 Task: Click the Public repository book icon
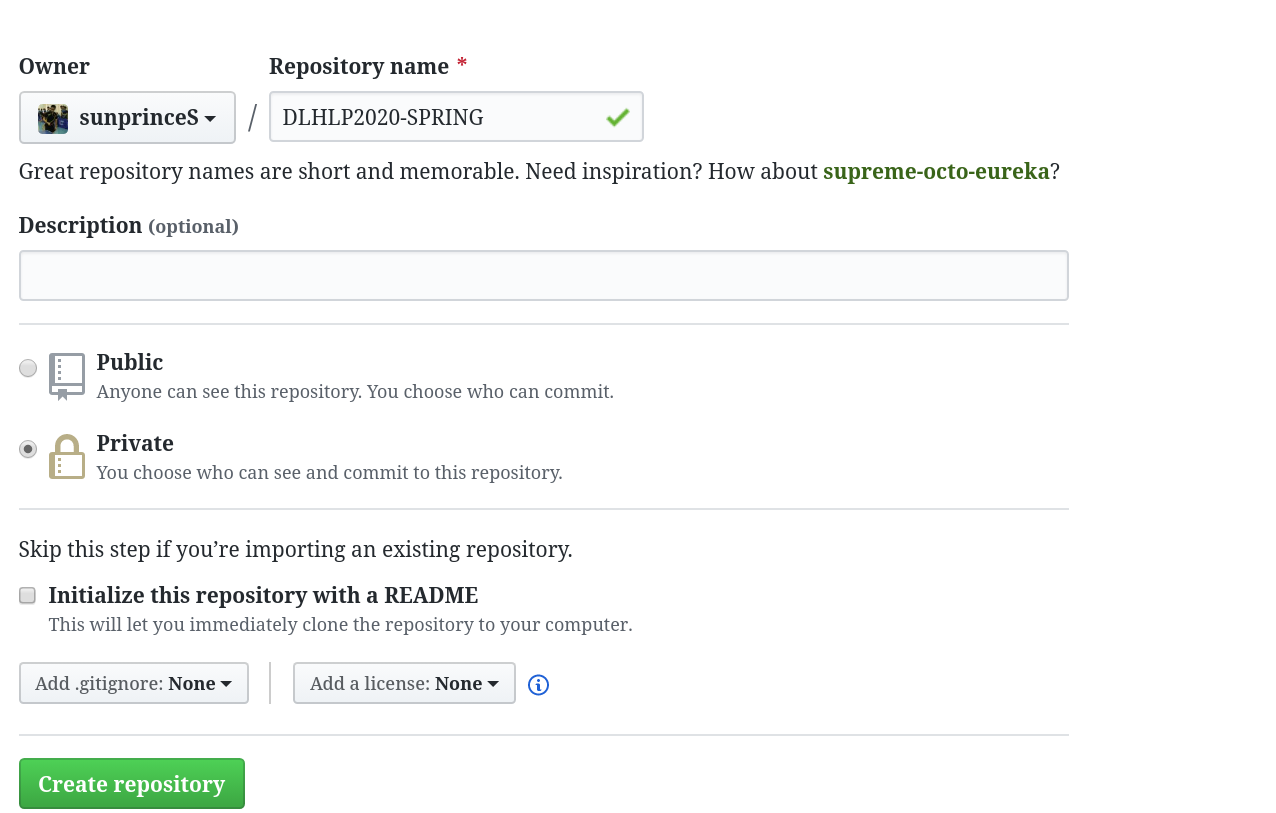click(x=67, y=376)
